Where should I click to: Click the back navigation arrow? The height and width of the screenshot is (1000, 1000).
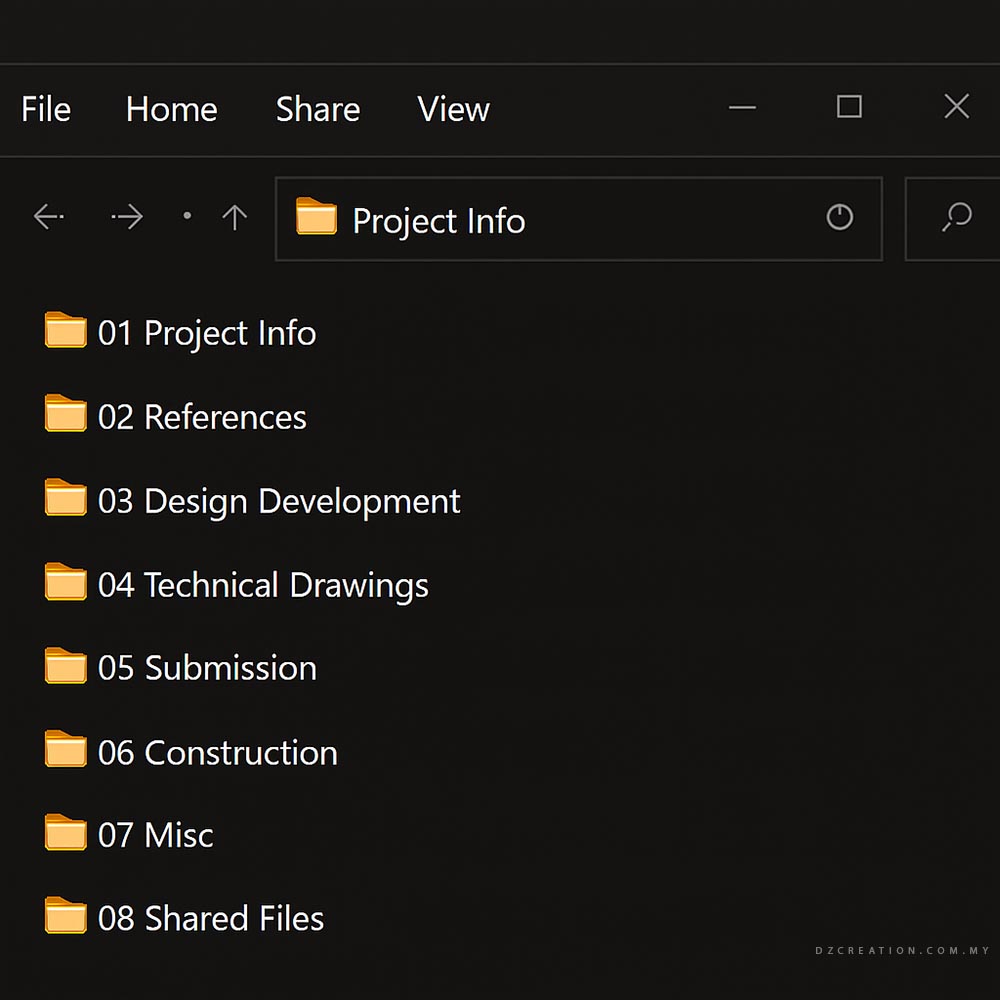[x=48, y=217]
